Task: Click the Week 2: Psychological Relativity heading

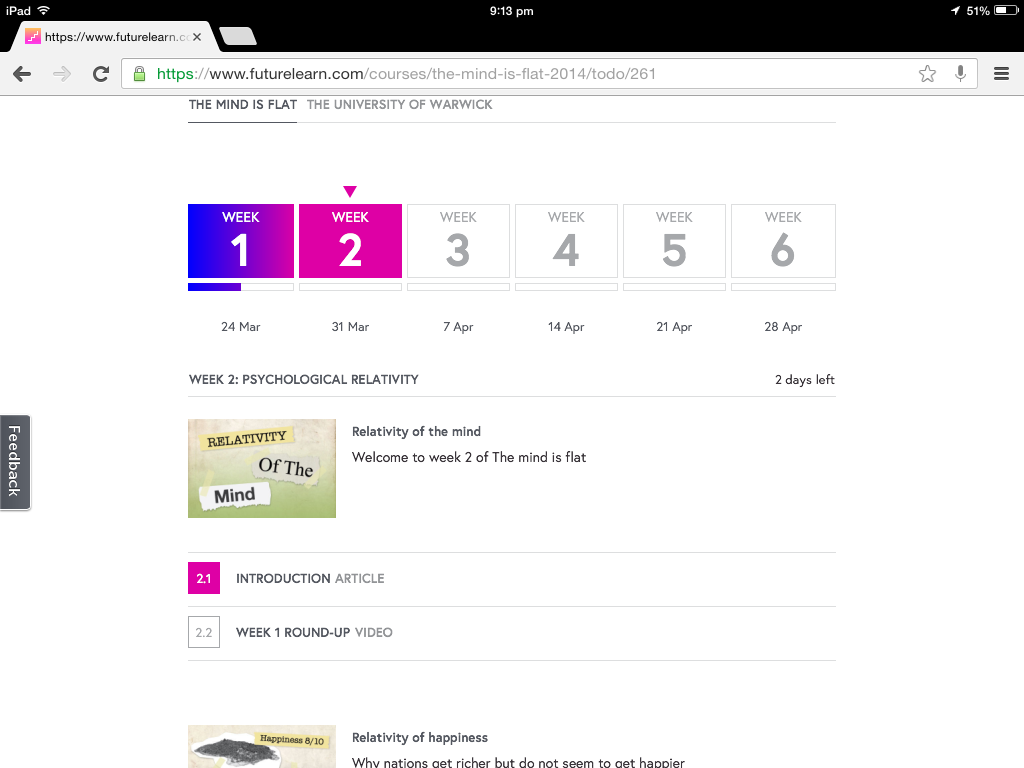Action: pyautogui.click(x=304, y=379)
